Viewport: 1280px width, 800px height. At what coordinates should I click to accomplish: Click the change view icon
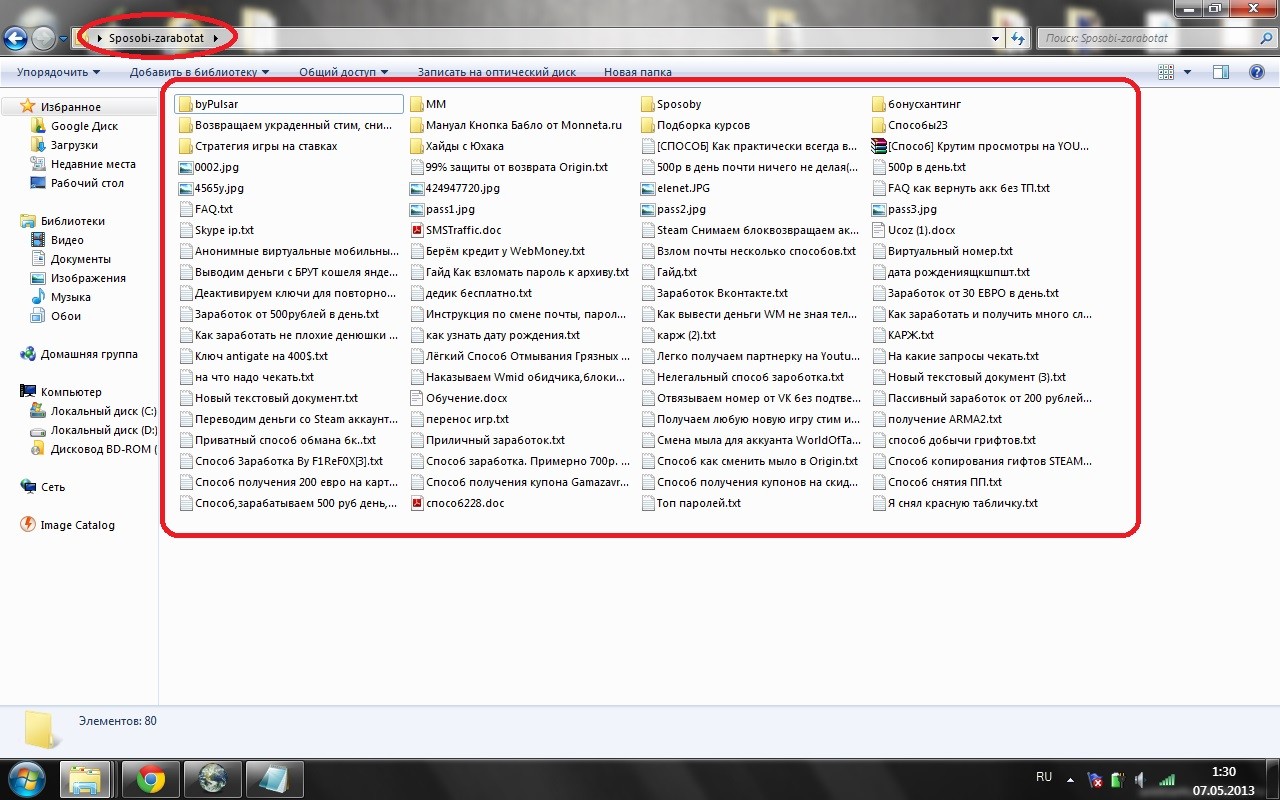tap(1166, 72)
